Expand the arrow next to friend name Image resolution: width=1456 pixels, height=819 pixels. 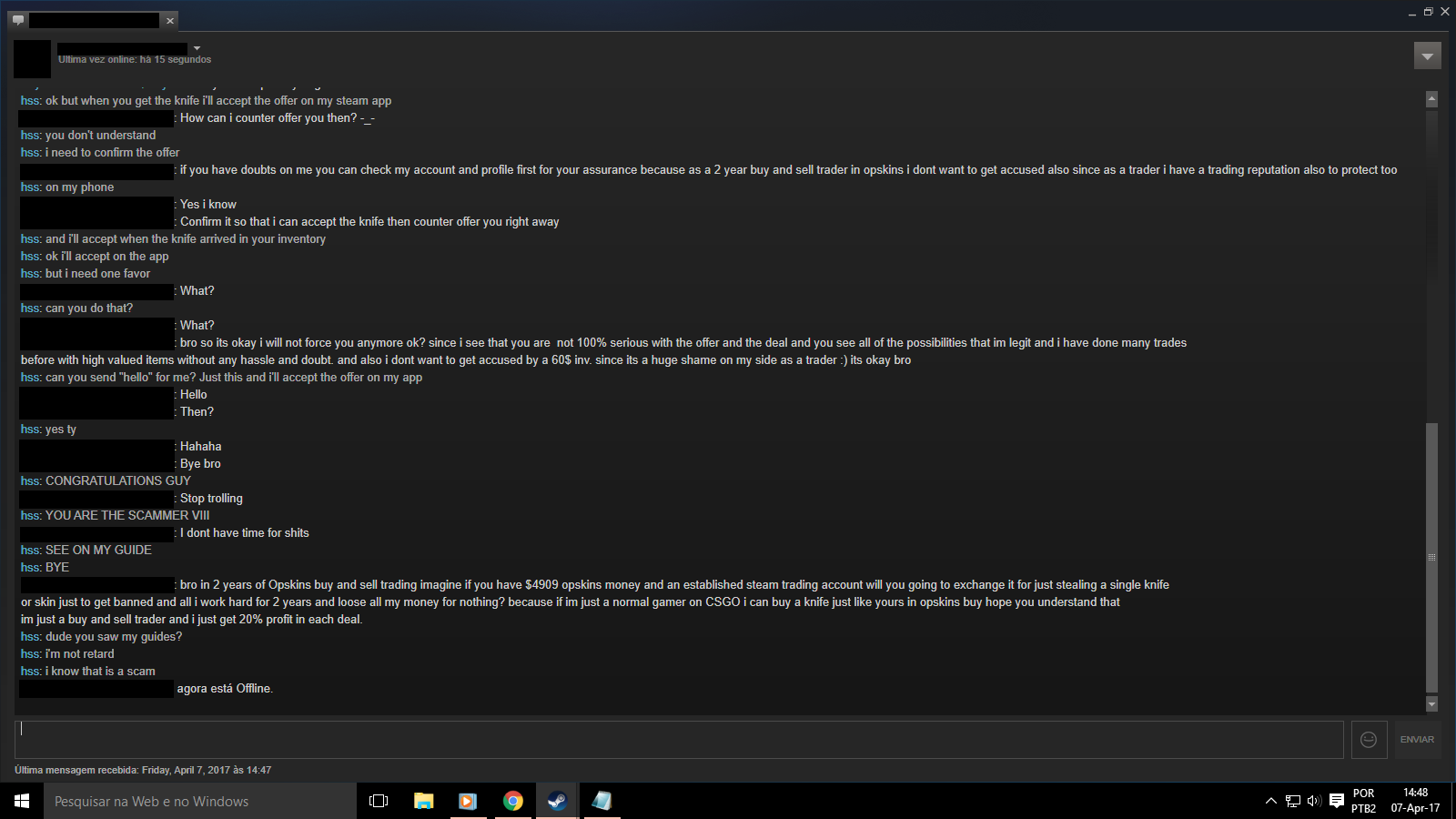(197, 48)
